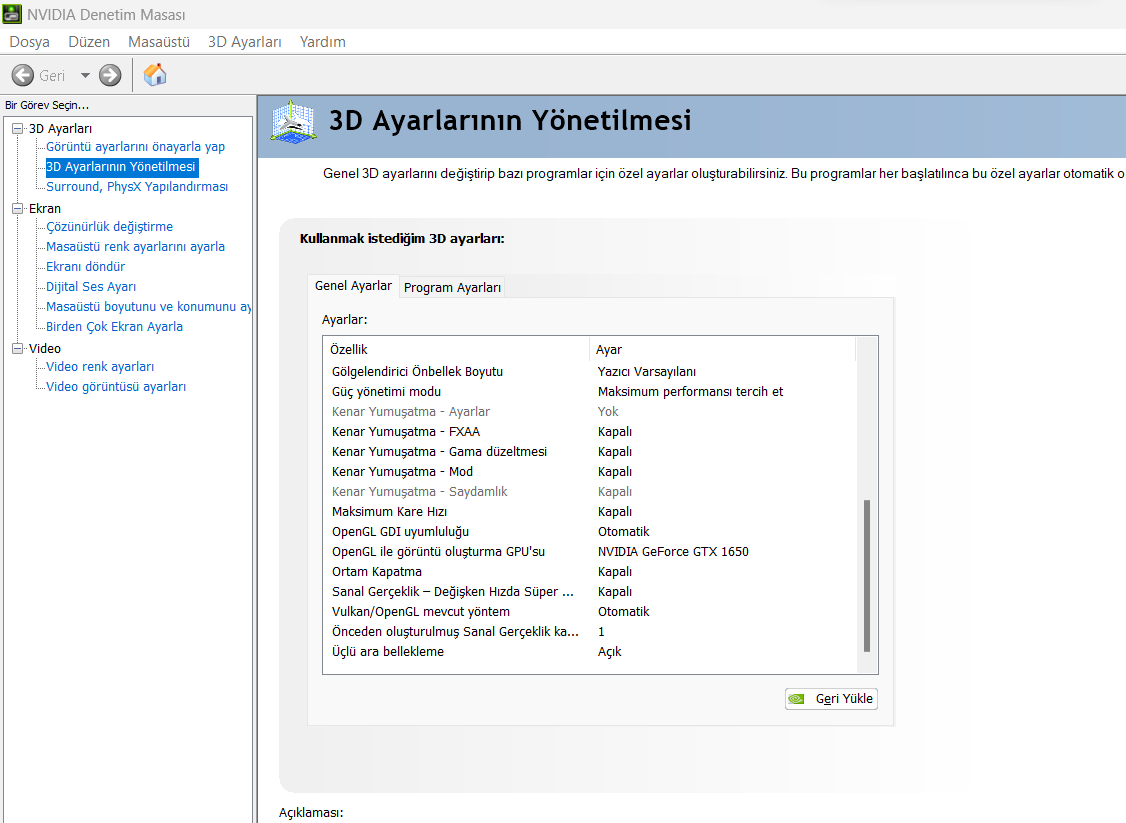
Task: Open the Düzen menu
Action: 89,42
